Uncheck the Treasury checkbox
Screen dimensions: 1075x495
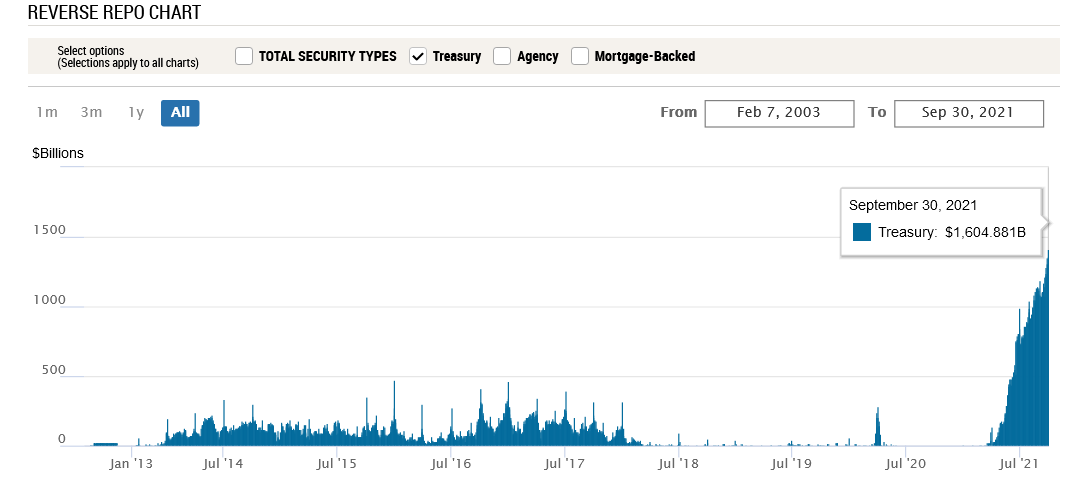[419, 56]
